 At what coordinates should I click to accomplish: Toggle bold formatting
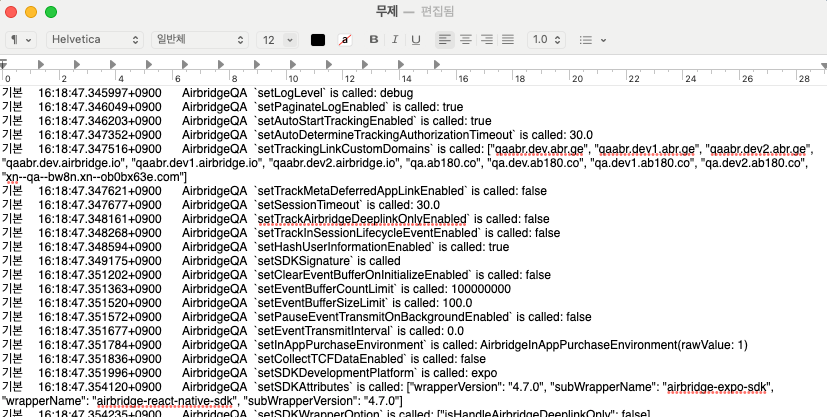tap(374, 40)
